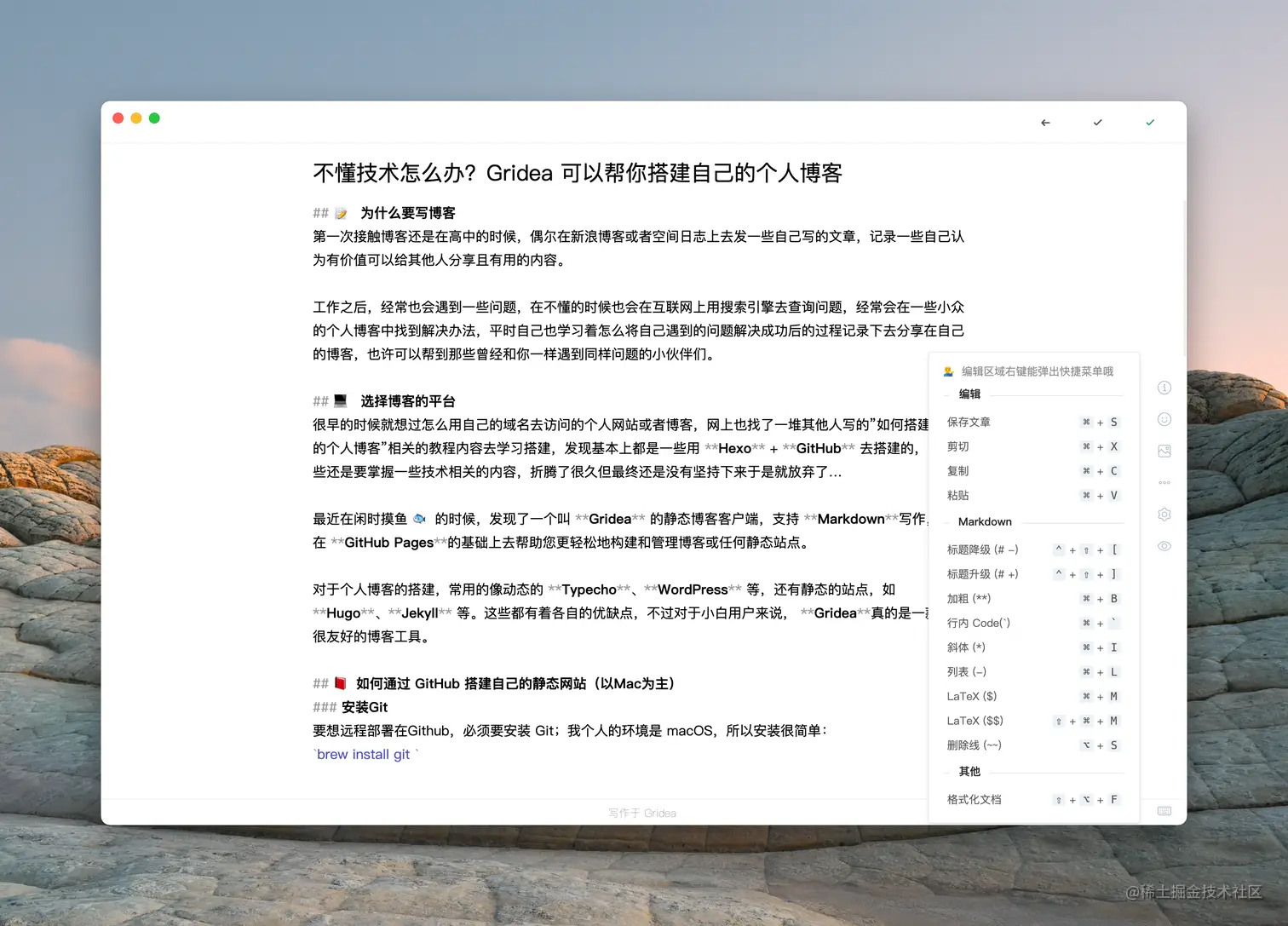Viewport: 1288px width, 926px height.
Task: Click the 剪切 shortcut row
Action: pos(1033,446)
